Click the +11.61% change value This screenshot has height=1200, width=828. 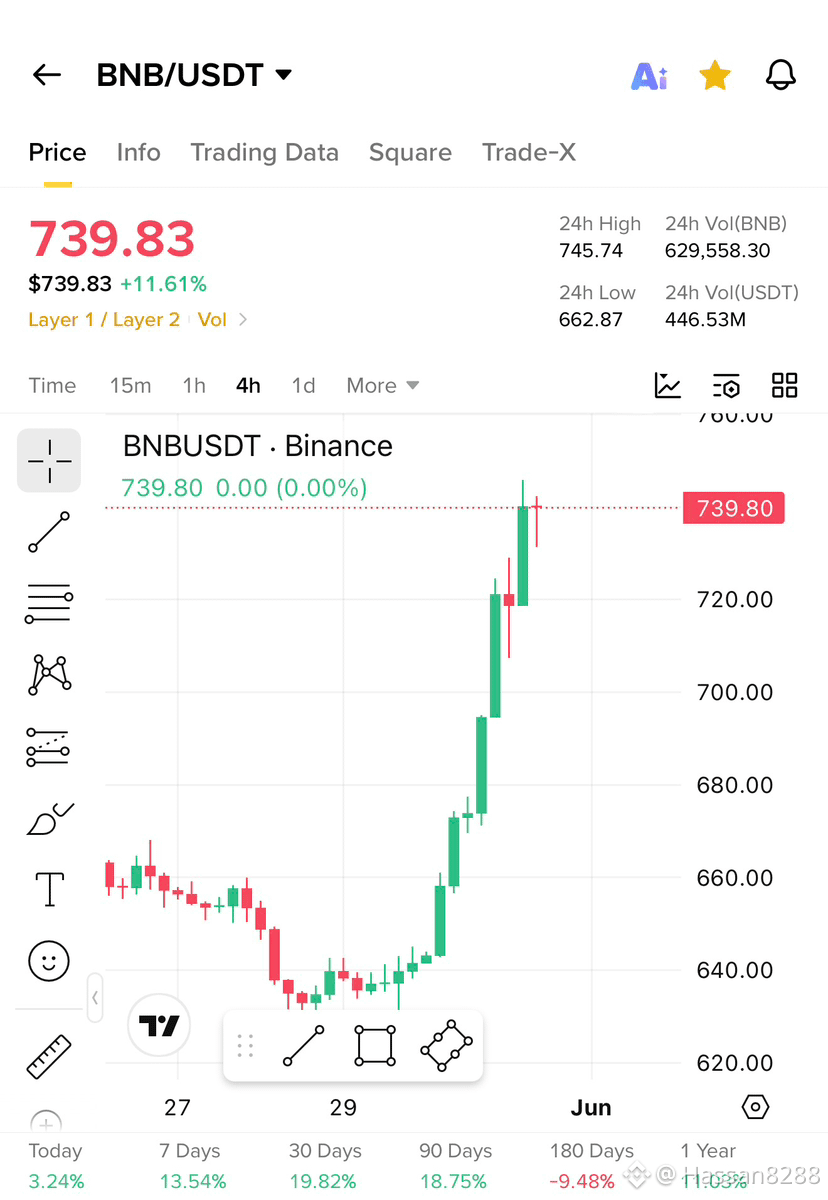pyautogui.click(x=163, y=284)
